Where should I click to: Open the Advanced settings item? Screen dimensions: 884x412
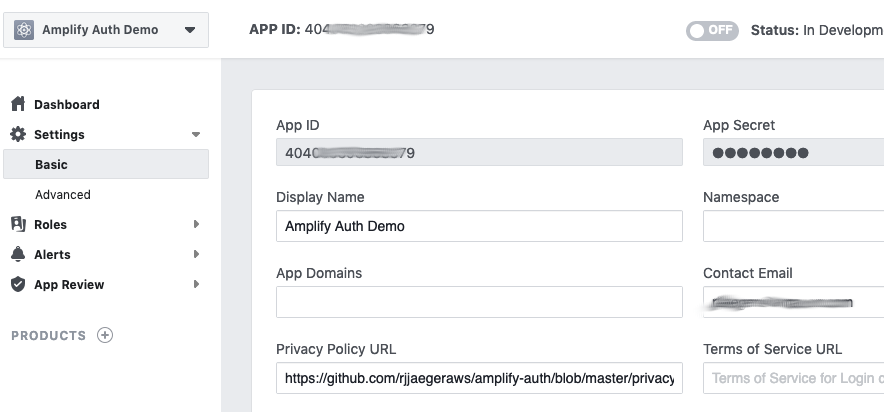63,194
